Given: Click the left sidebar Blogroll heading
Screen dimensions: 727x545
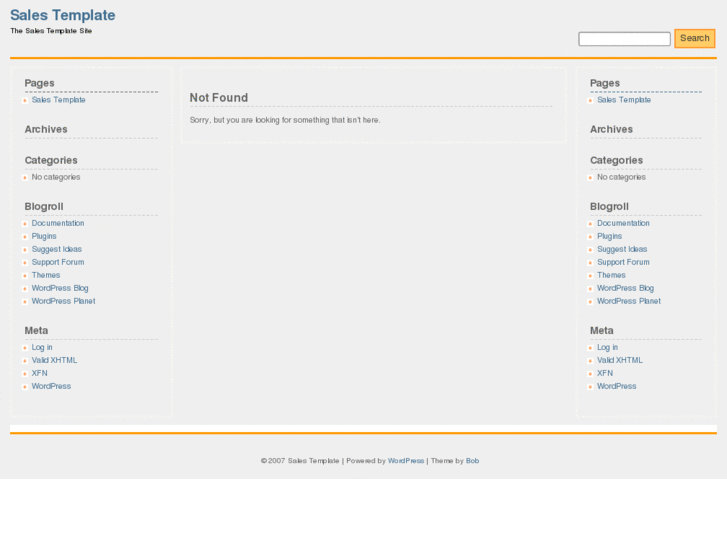Looking at the screenshot, I should pos(44,206).
